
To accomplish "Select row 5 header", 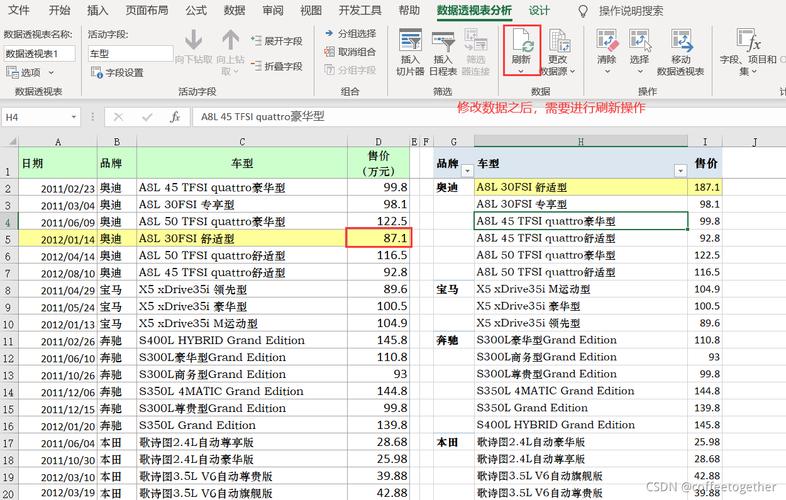I will point(9,239).
